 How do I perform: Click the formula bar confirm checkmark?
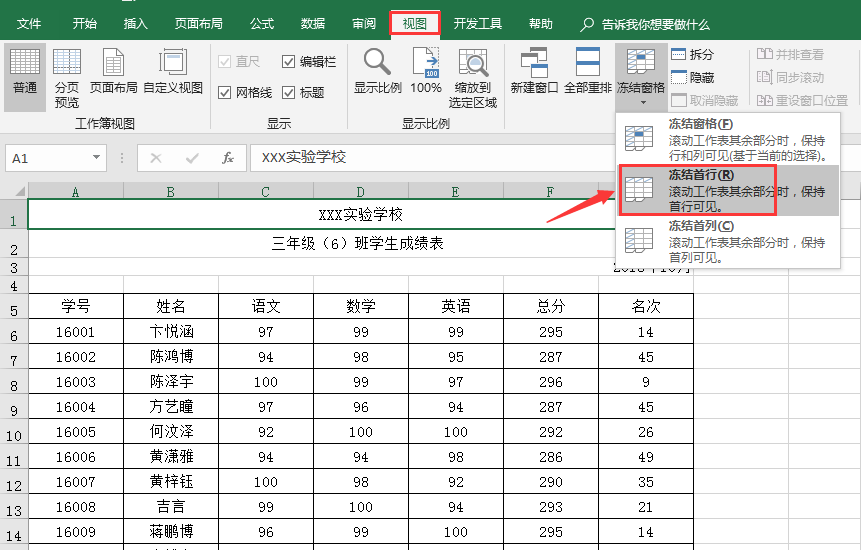click(x=192, y=158)
